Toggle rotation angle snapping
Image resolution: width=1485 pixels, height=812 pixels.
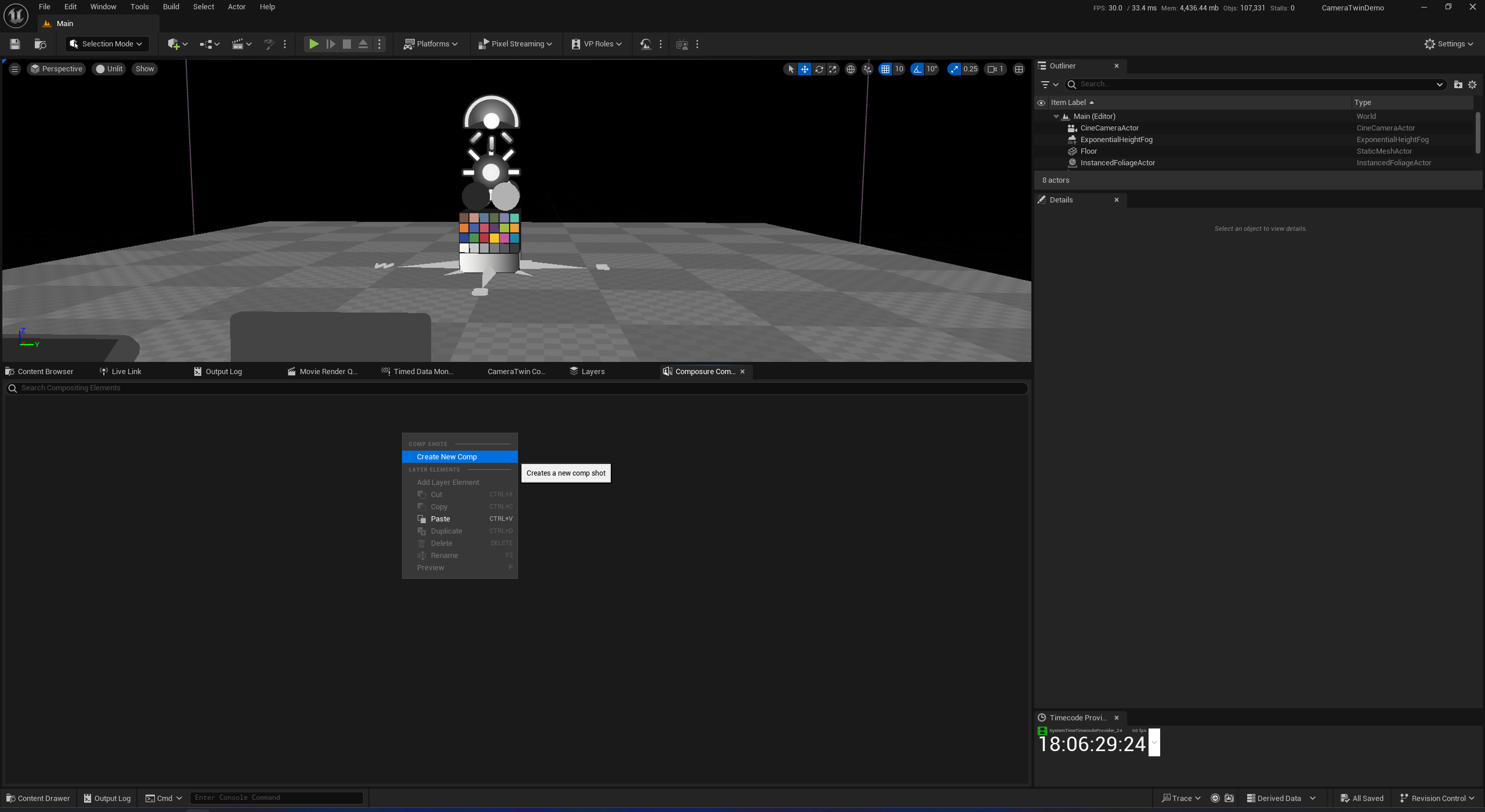tap(917, 69)
